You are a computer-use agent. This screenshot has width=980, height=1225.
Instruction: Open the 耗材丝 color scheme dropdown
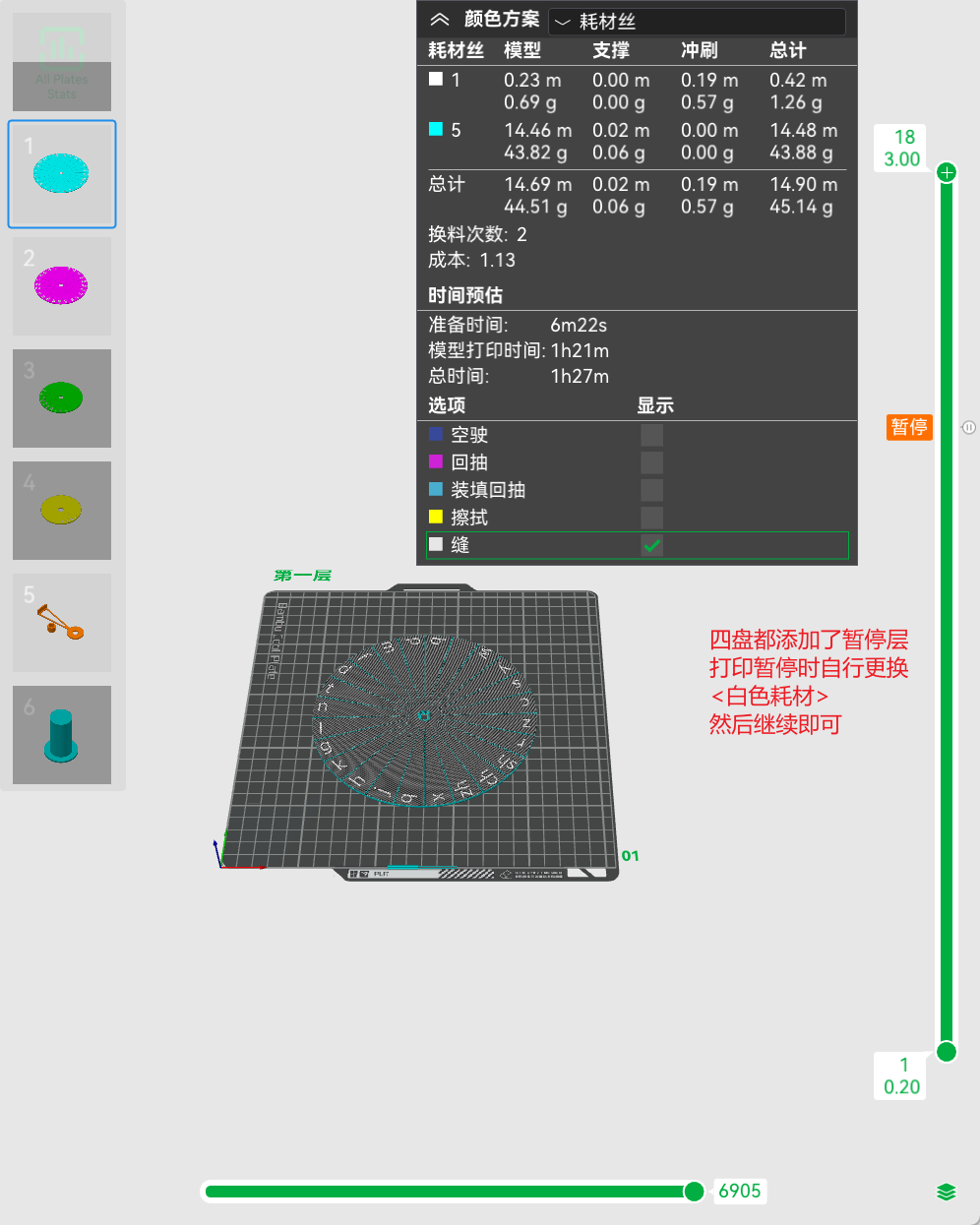point(697,21)
